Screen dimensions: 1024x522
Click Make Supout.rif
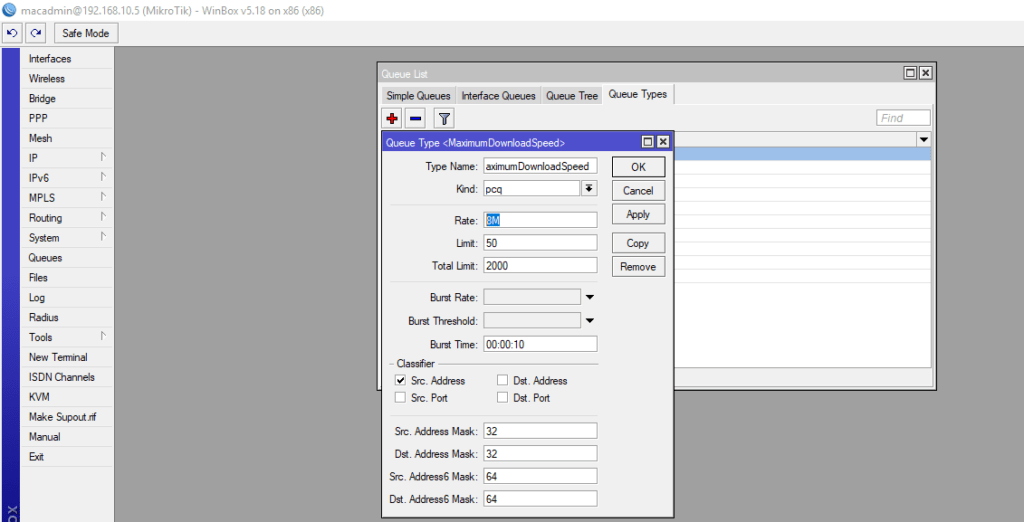click(67, 417)
